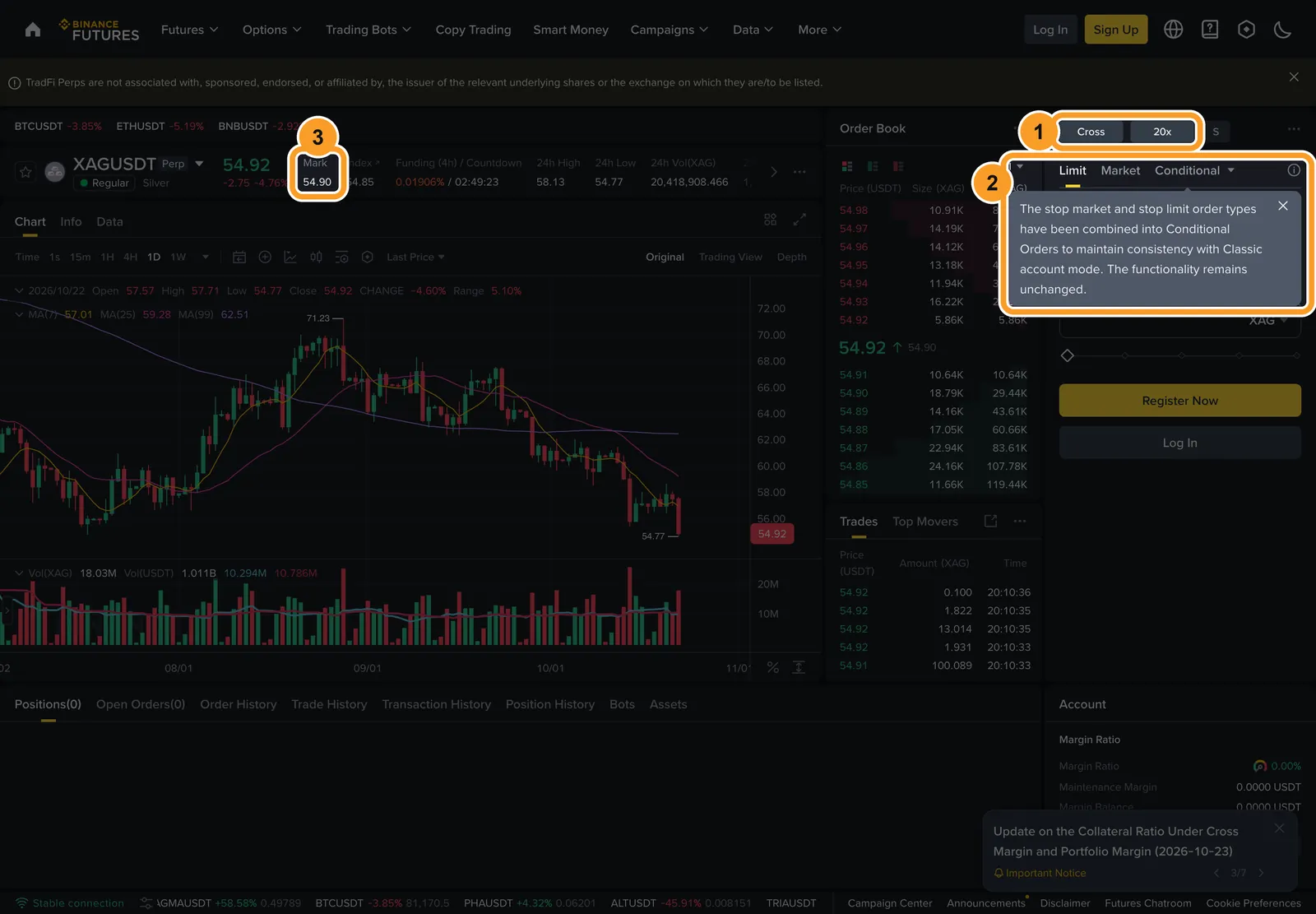Image resolution: width=1316 pixels, height=914 pixels.
Task: Adjust leverage via the 20x button
Action: coord(1162,132)
